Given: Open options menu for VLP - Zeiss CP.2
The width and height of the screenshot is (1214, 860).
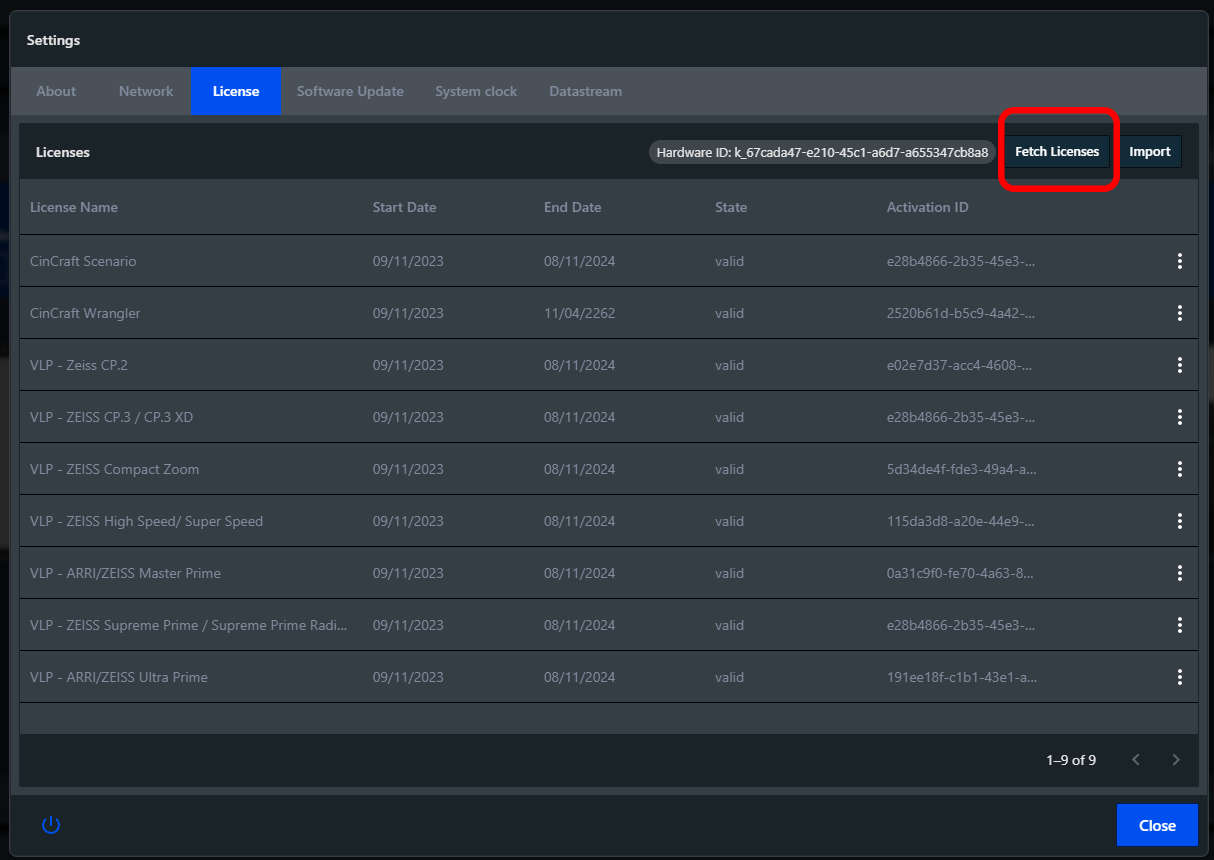Looking at the screenshot, I should point(1180,365).
